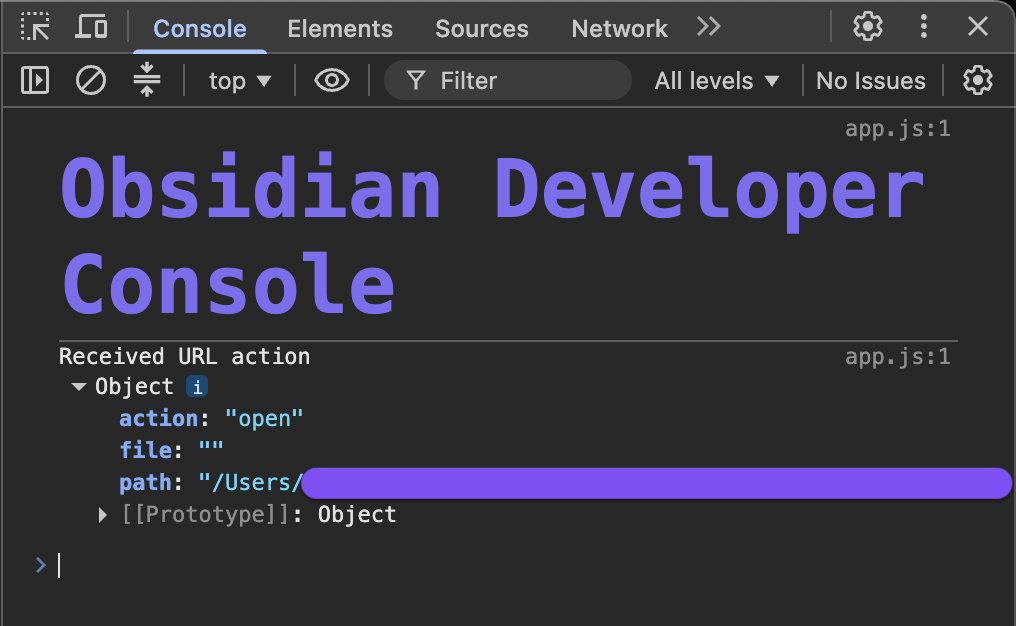Switch to the Console tab
Screen dimensions: 1016x626
200,29
